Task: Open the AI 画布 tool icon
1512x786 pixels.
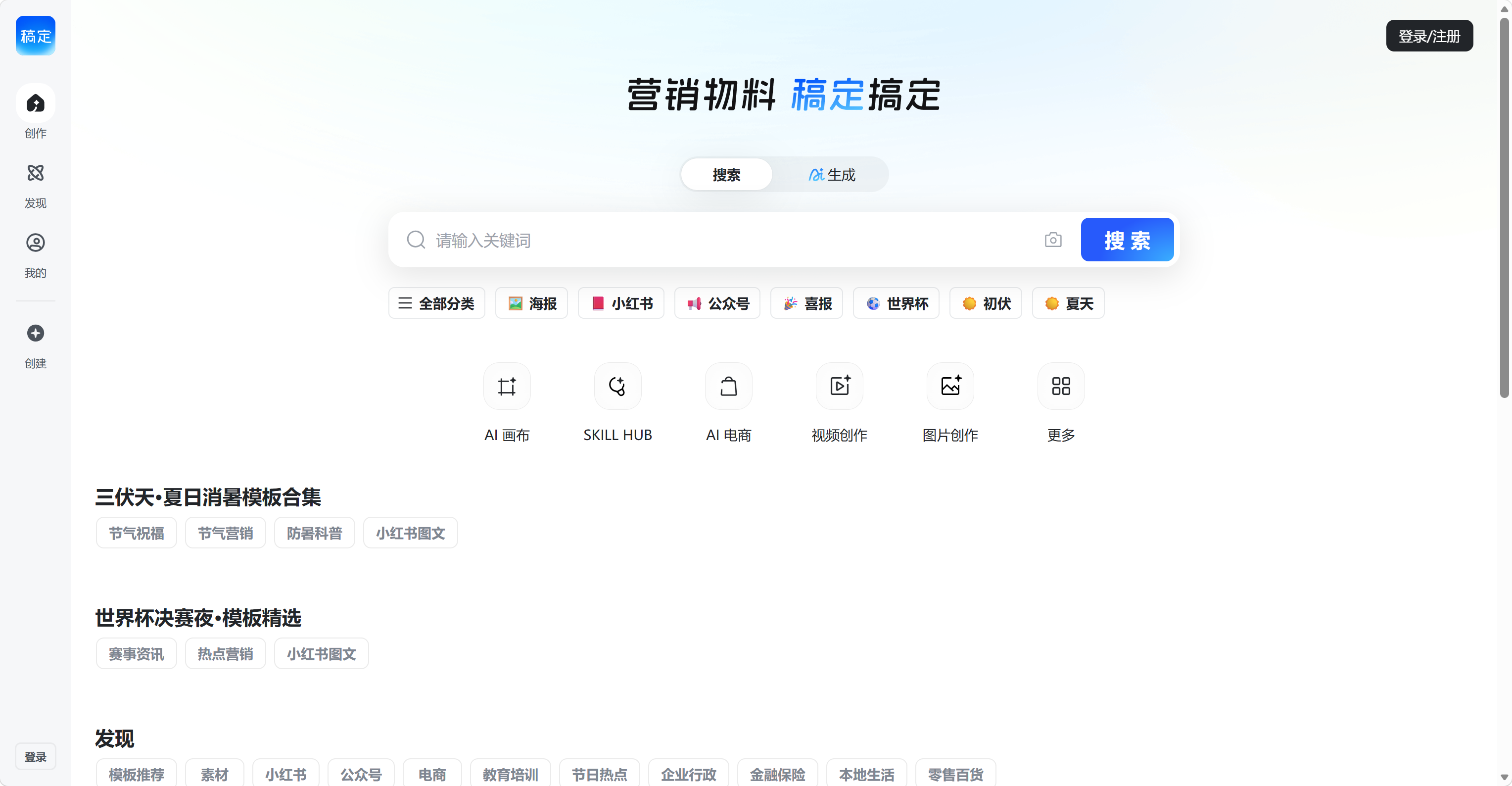Action: pyautogui.click(x=507, y=386)
